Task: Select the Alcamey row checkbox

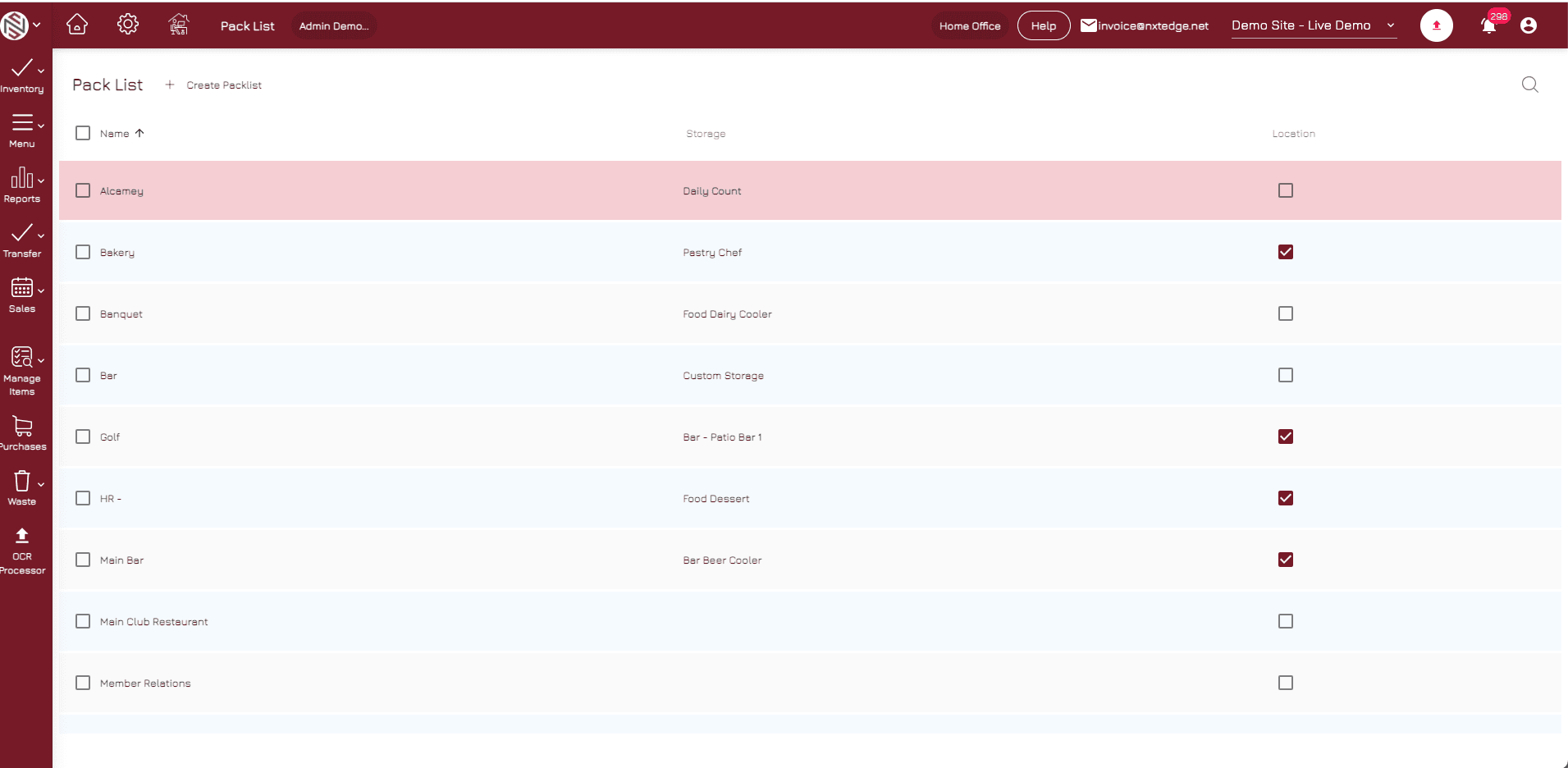Action: pos(83,190)
